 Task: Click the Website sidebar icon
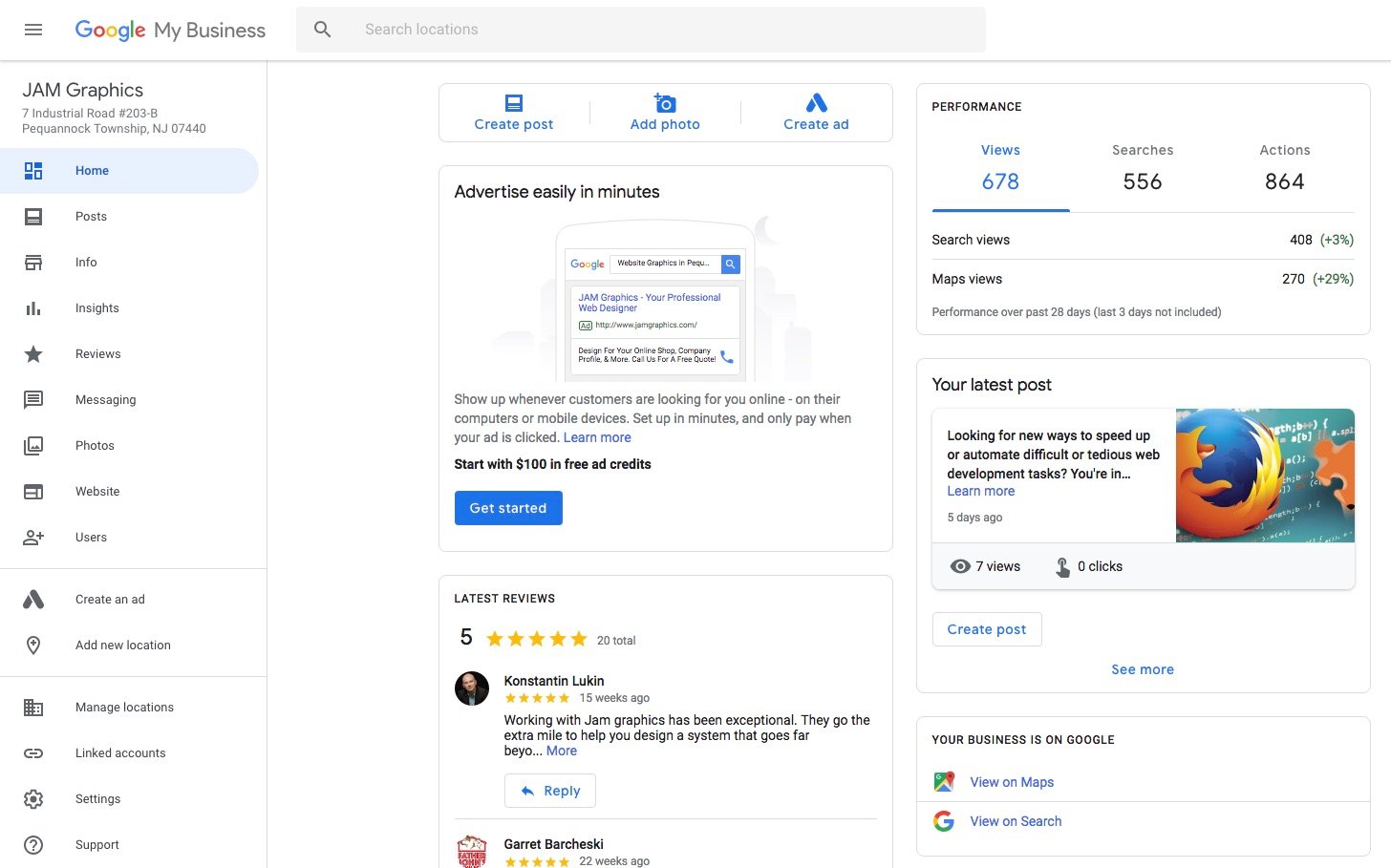tap(33, 492)
